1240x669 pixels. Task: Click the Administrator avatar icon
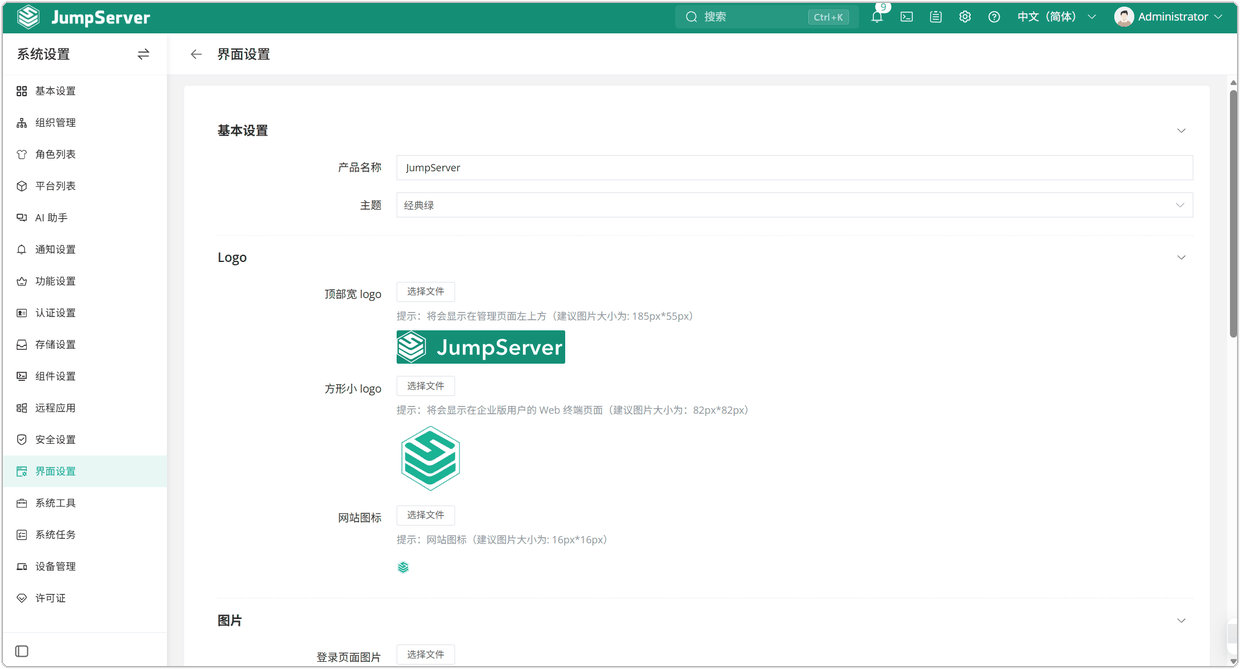(x=1124, y=17)
